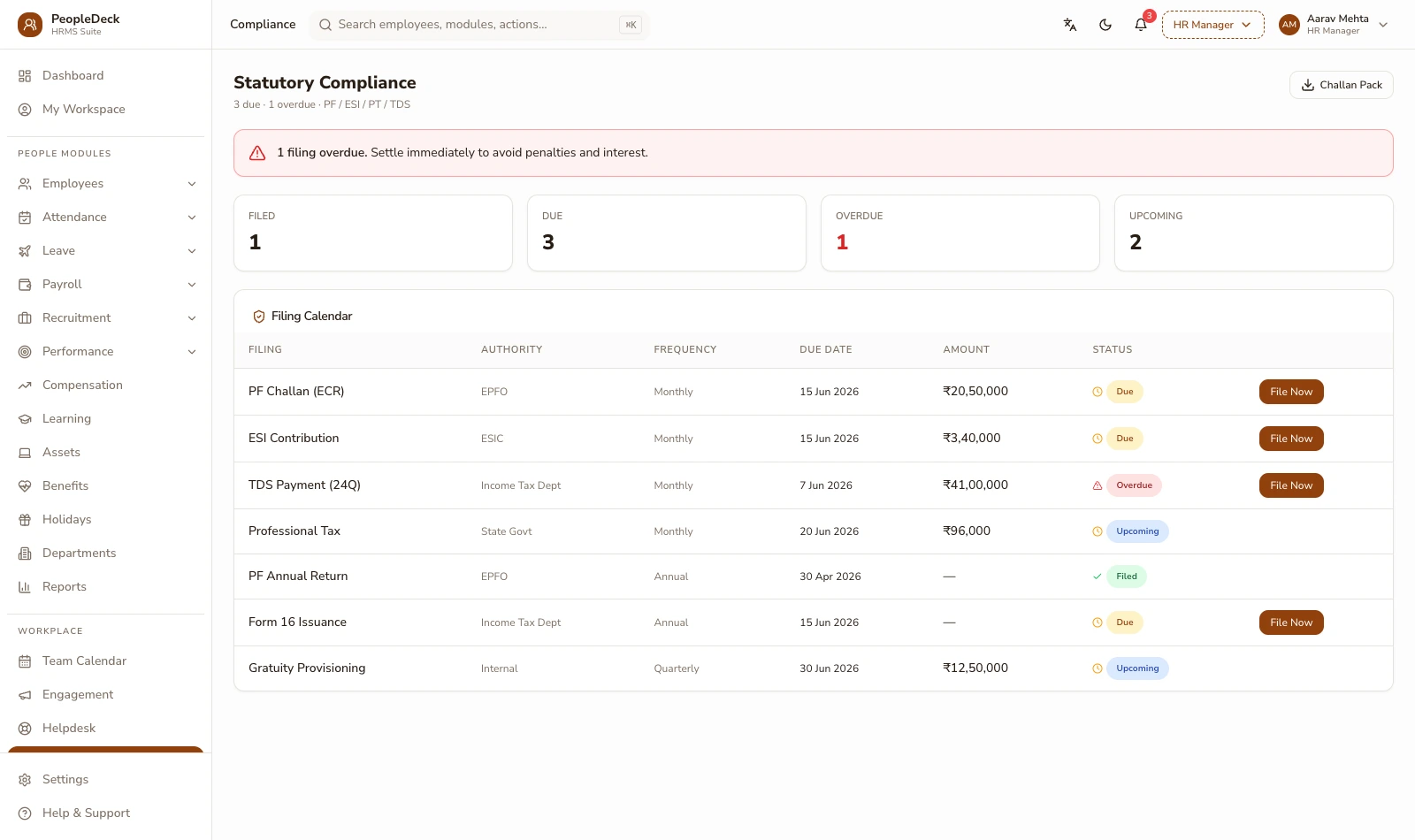Click the Settings gear icon

point(25,780)
